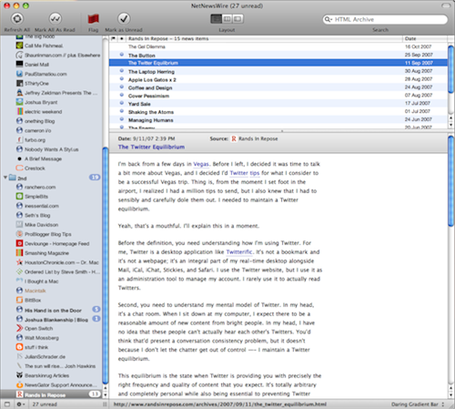455x409 pixels.
Task: Click the electric weekend feed icon
Action: click(20, 111)
